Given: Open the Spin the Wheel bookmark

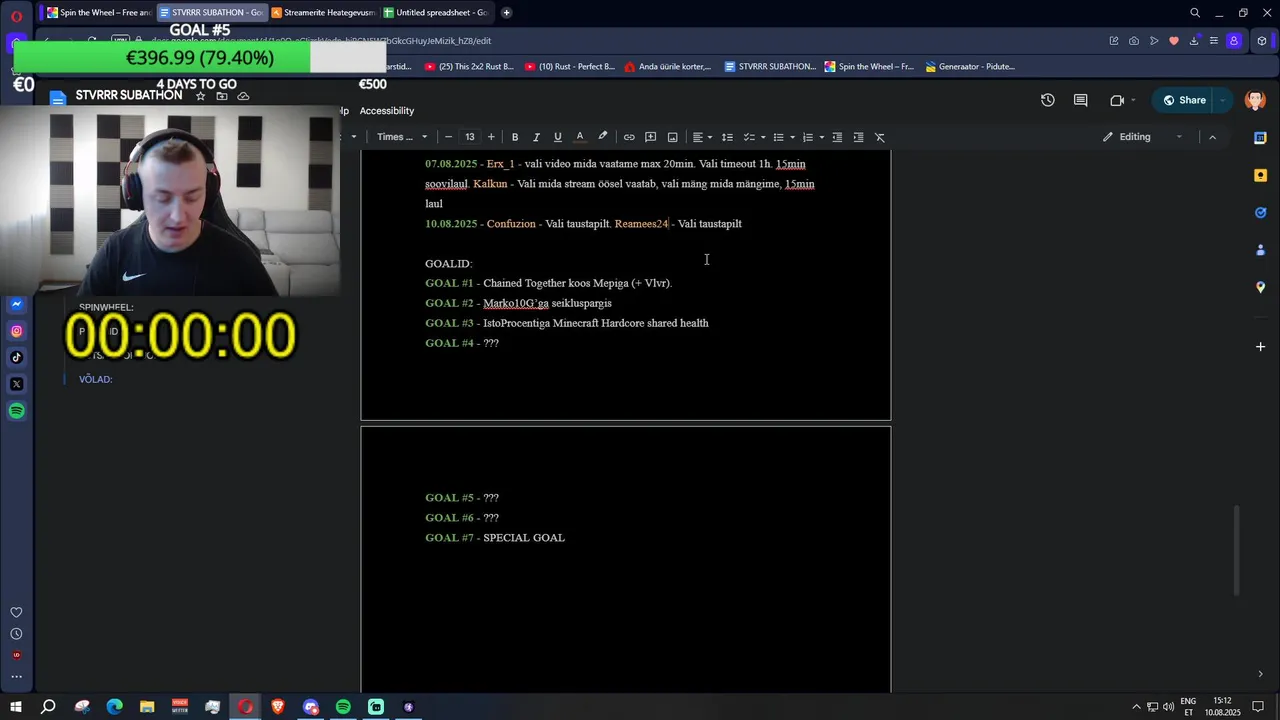Looking at the screenshot, I should [869, 67].
